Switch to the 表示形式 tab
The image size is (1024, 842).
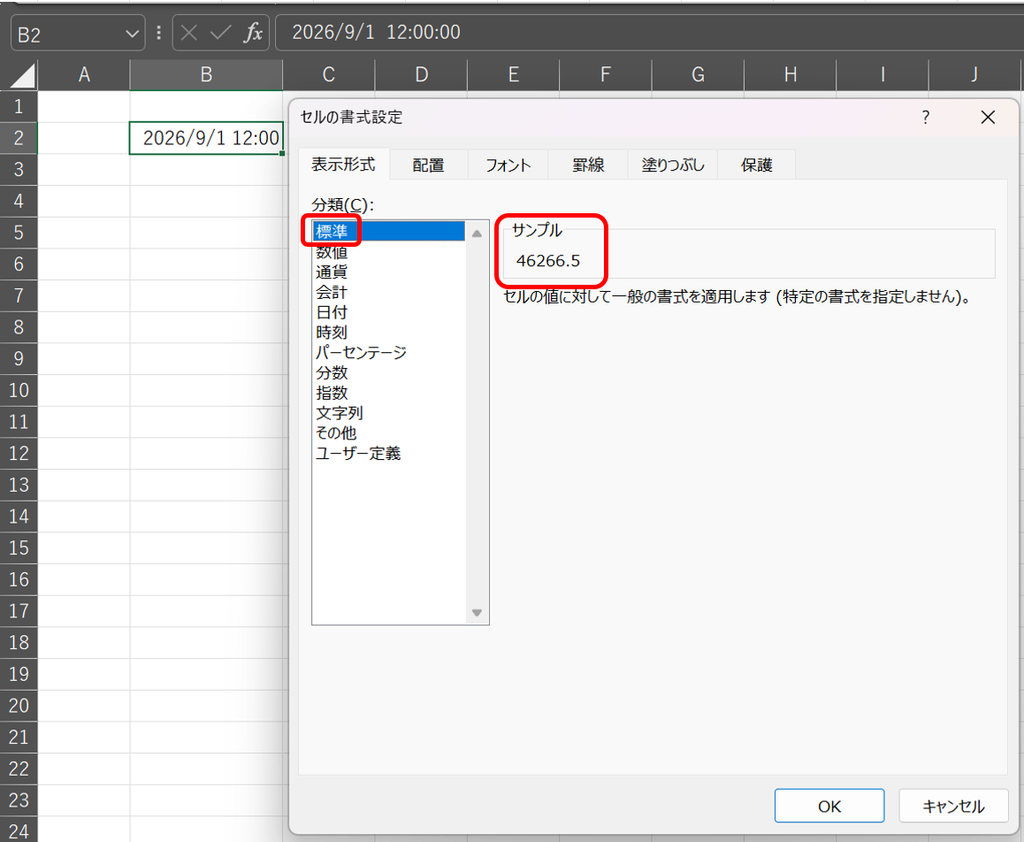pos(344,164)
